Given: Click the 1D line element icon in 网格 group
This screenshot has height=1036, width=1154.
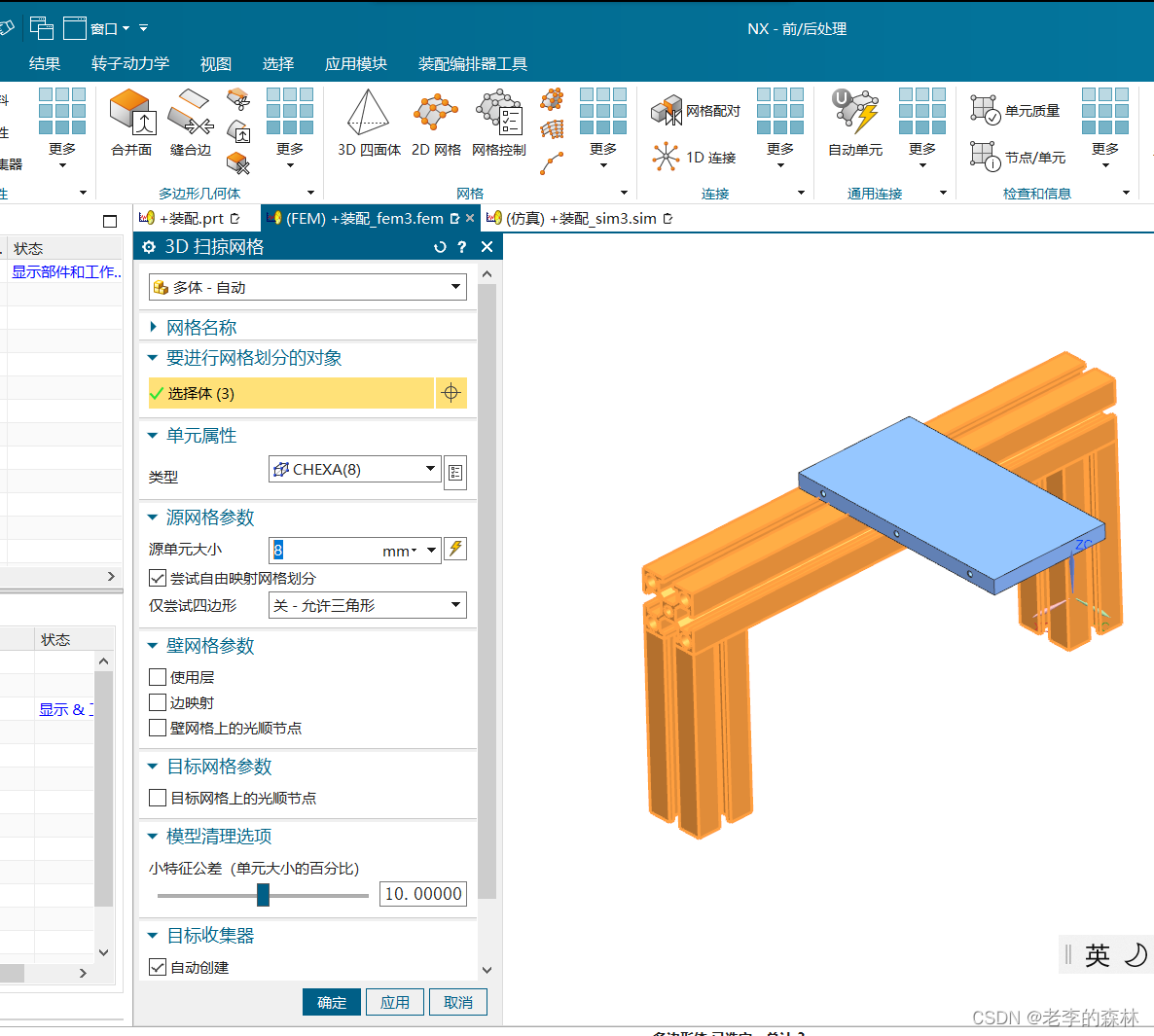Looking at the screenshot, I should (552, 163).
